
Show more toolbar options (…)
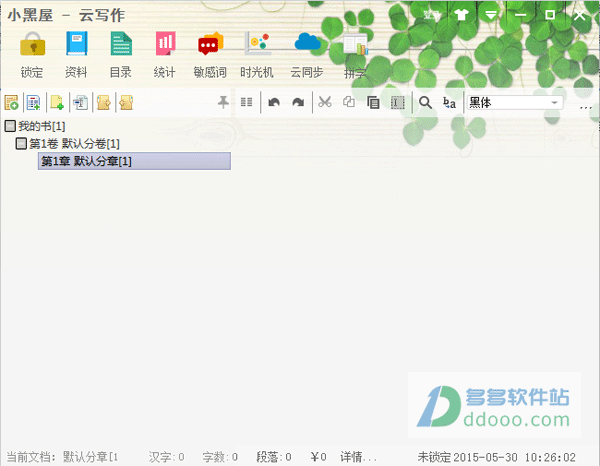click(x=586, y=107)
